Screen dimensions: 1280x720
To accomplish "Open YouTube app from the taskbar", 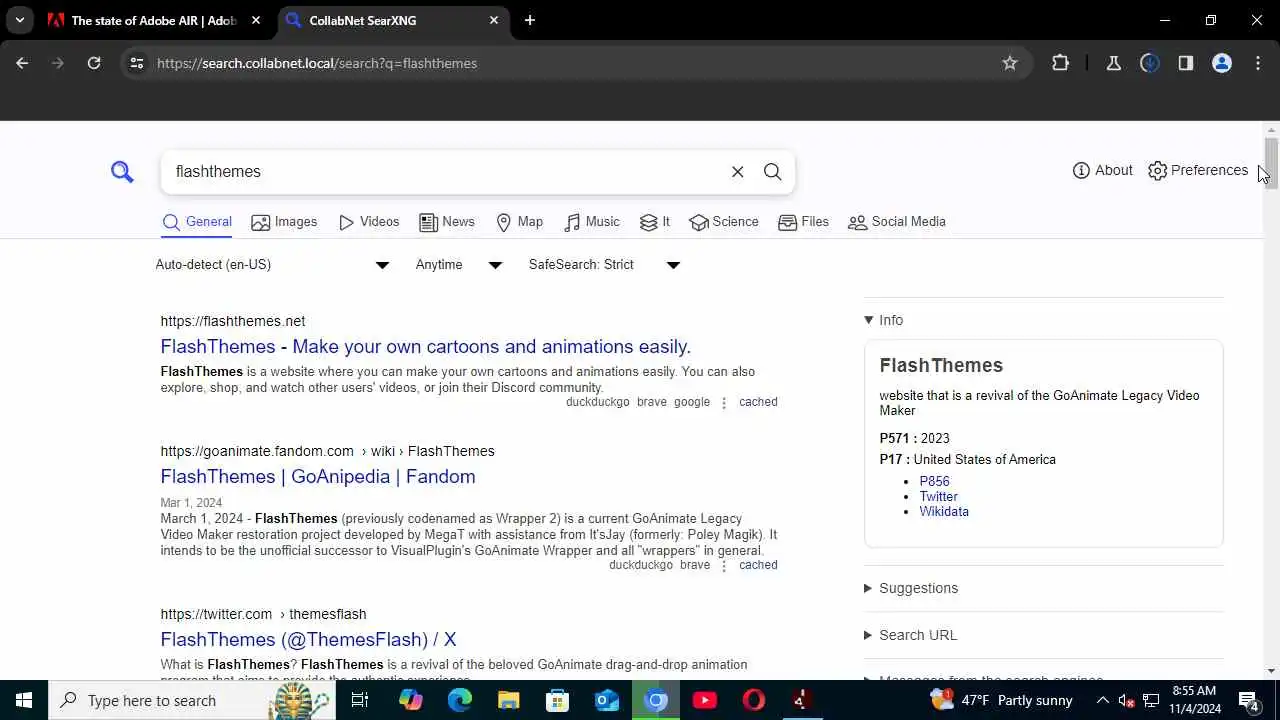I will coord(705,700).
